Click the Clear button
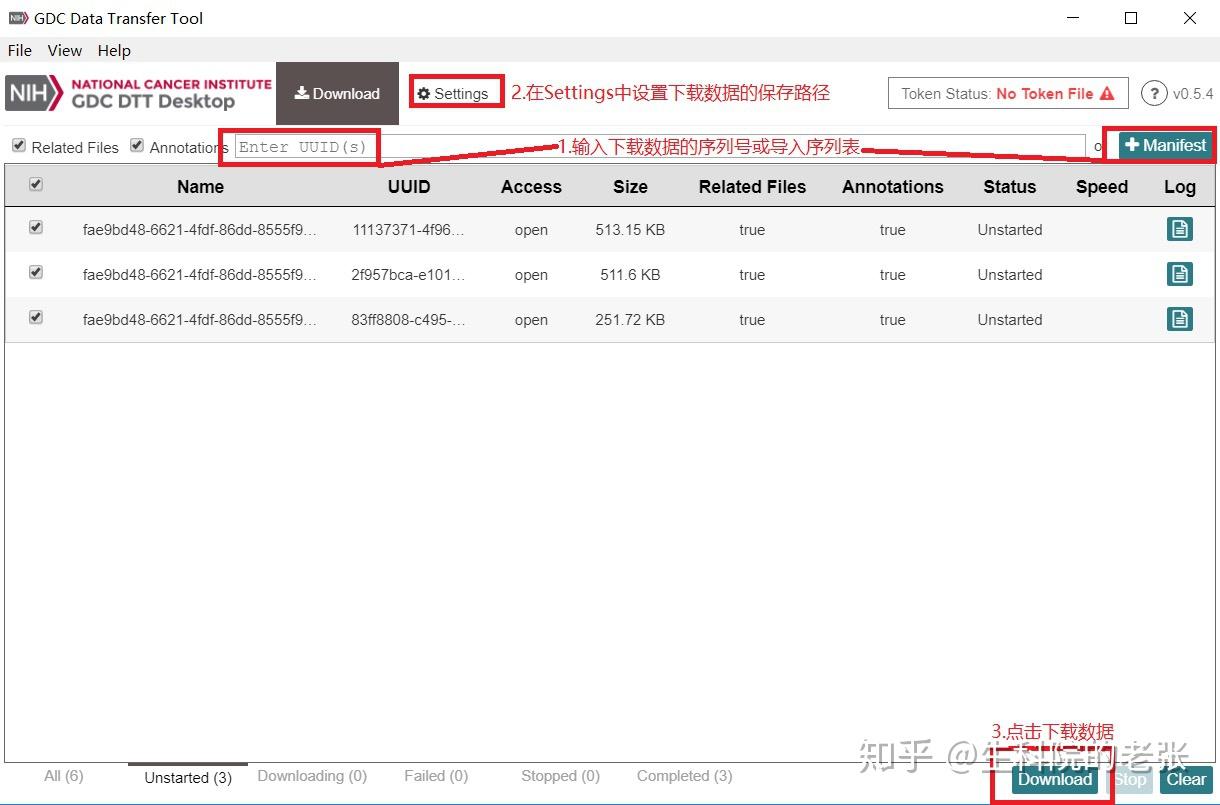The width and height of the screenshot is (1220, 805). click(1186, 780)
